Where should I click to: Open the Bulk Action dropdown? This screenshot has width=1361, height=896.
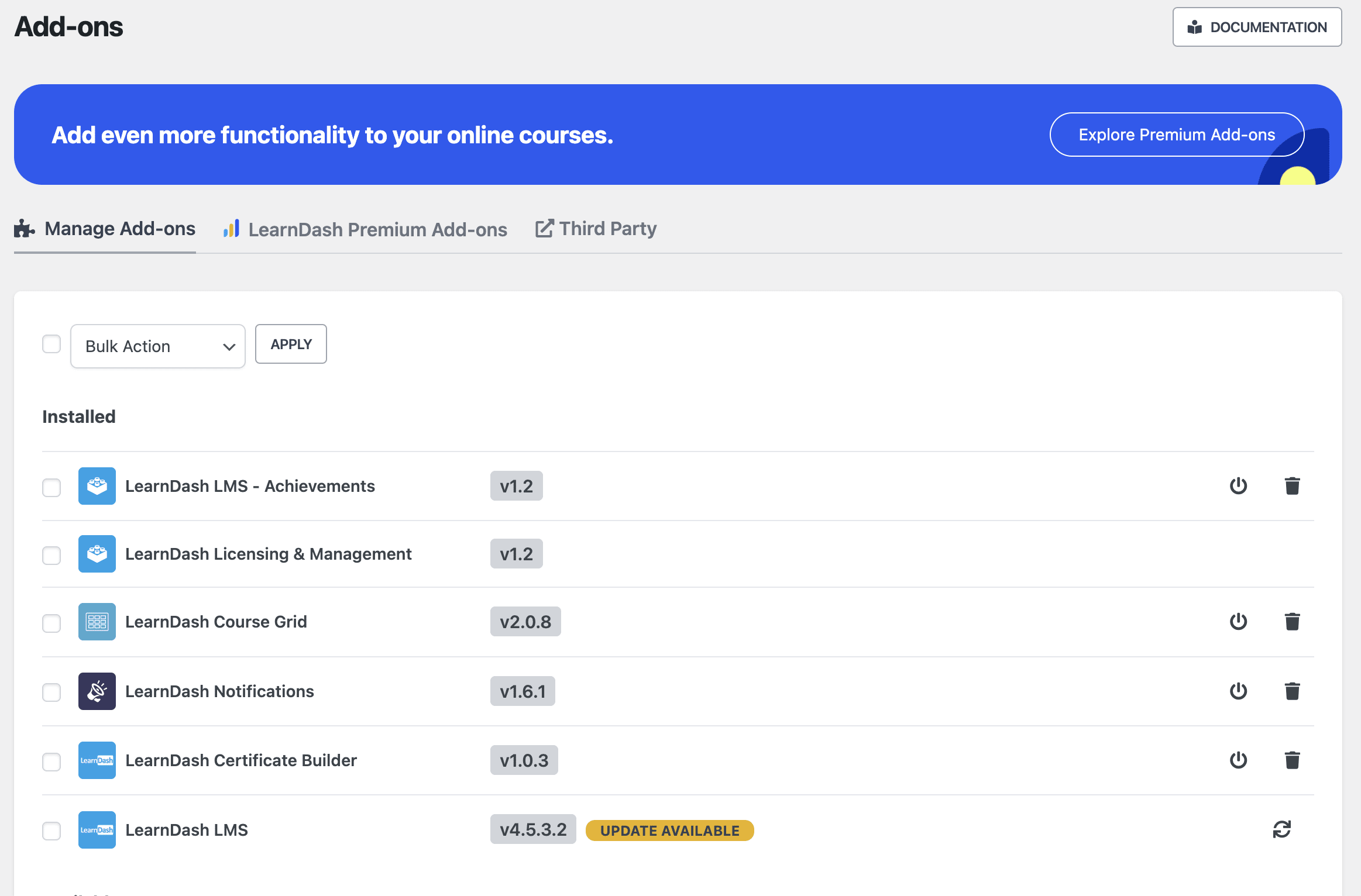coord(158,346)
